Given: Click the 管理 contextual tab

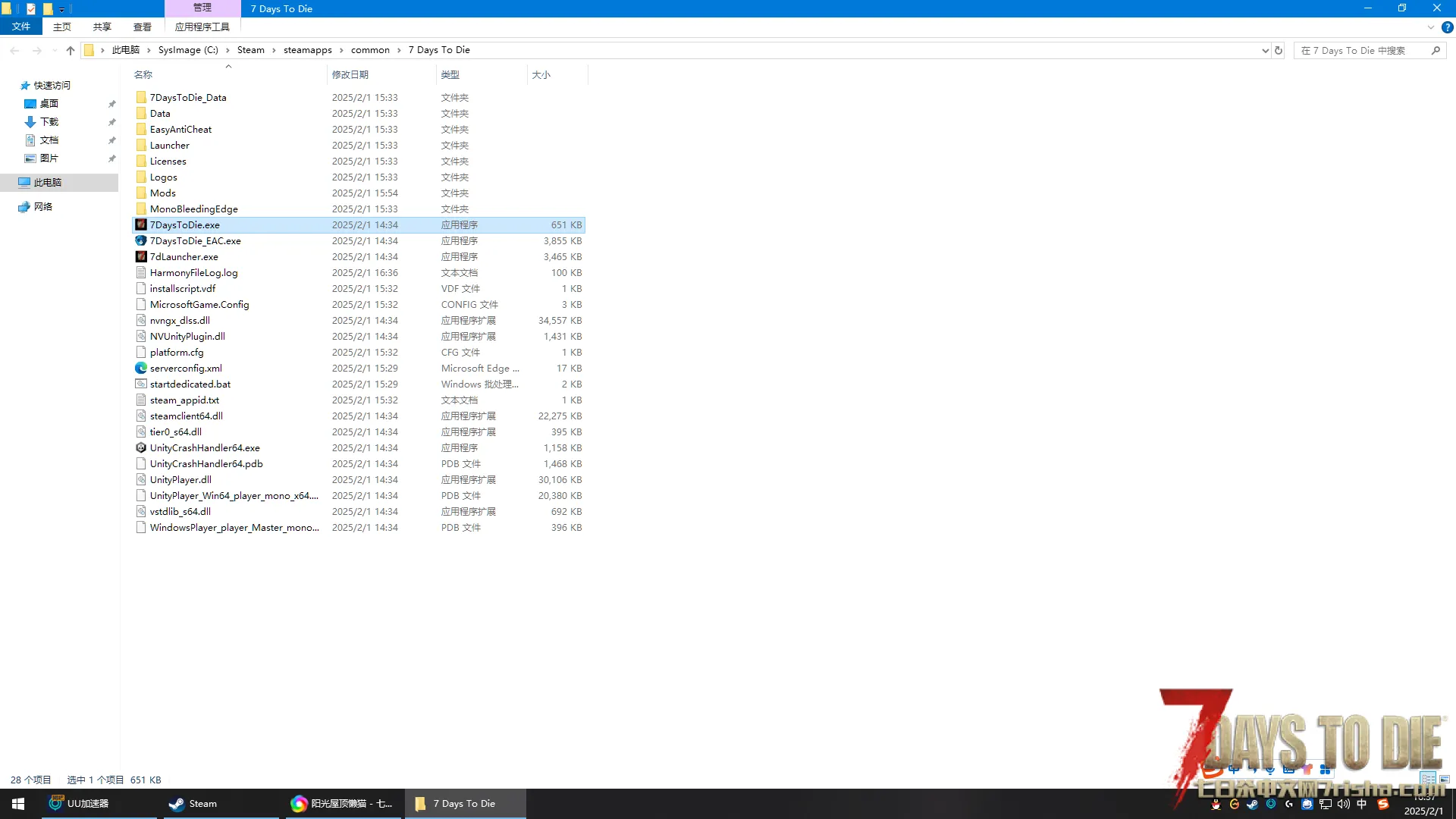Looking at the screenshot, I should pyautogui.click(x=202, y=8).
